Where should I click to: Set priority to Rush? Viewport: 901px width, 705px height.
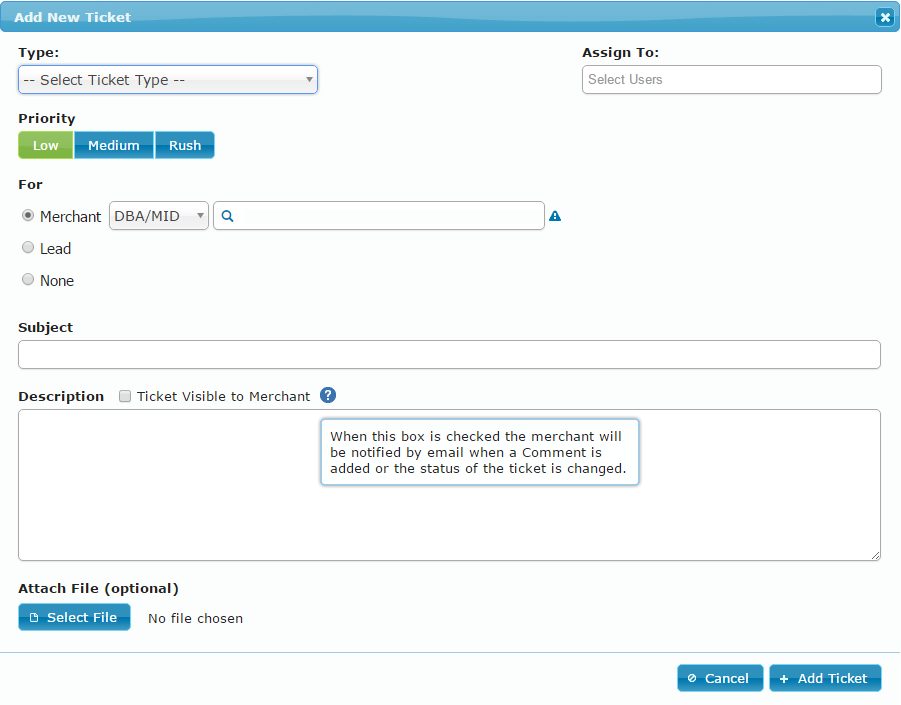click(x=185, y=146)
